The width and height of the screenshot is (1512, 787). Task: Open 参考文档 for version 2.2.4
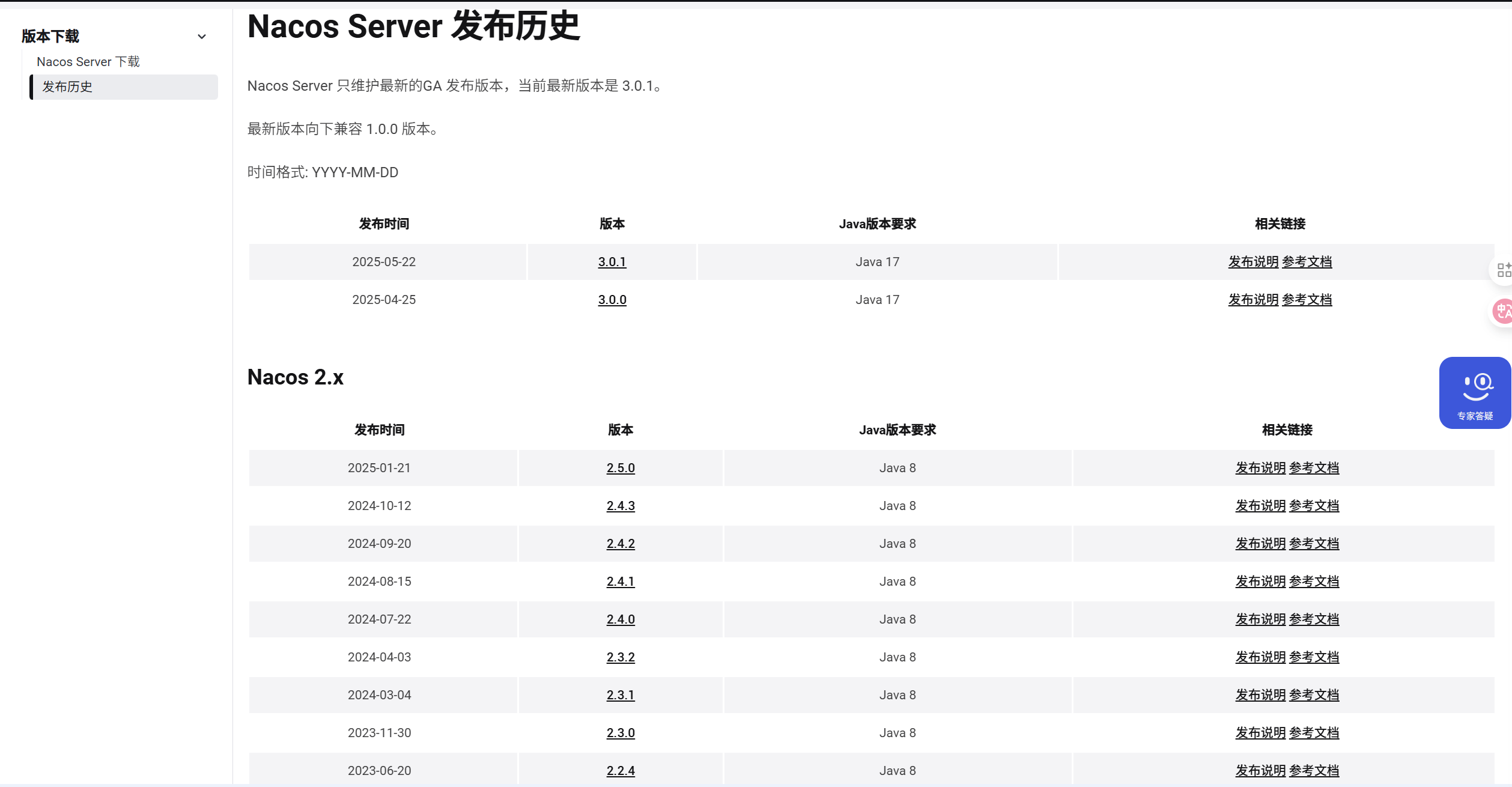[x=1314, y=771]
